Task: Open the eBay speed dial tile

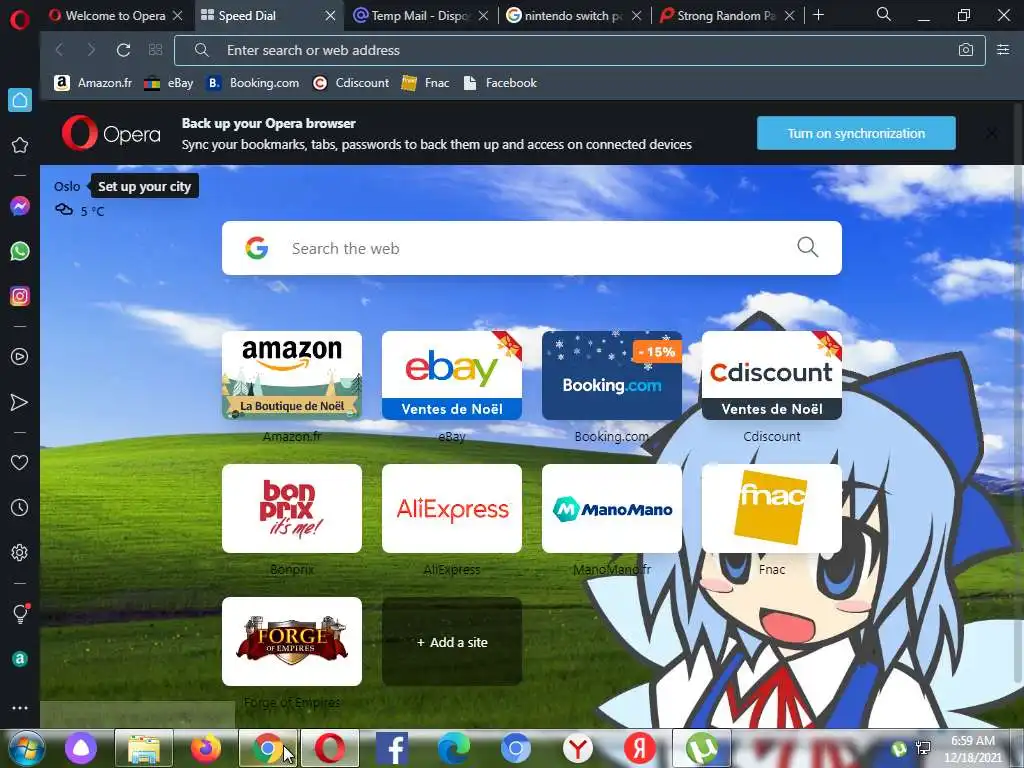Action: coord(452,376)
